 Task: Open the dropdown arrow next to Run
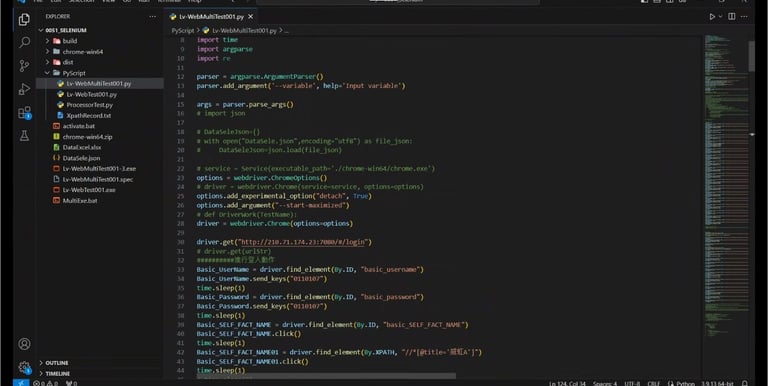tap(720, 17)
